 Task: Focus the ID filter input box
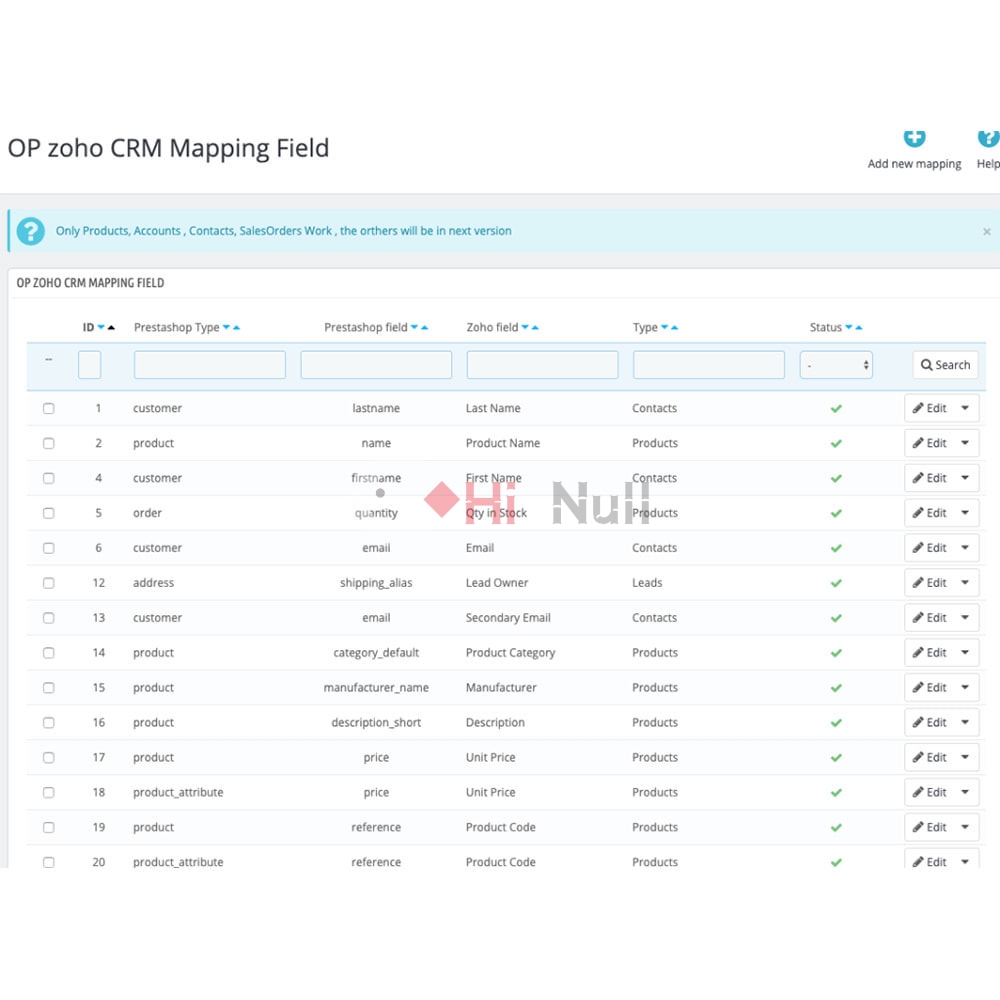89,365
